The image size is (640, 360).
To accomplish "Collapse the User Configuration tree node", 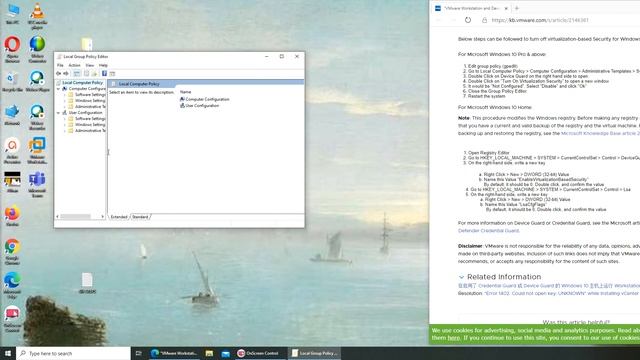I will point(58,113).
